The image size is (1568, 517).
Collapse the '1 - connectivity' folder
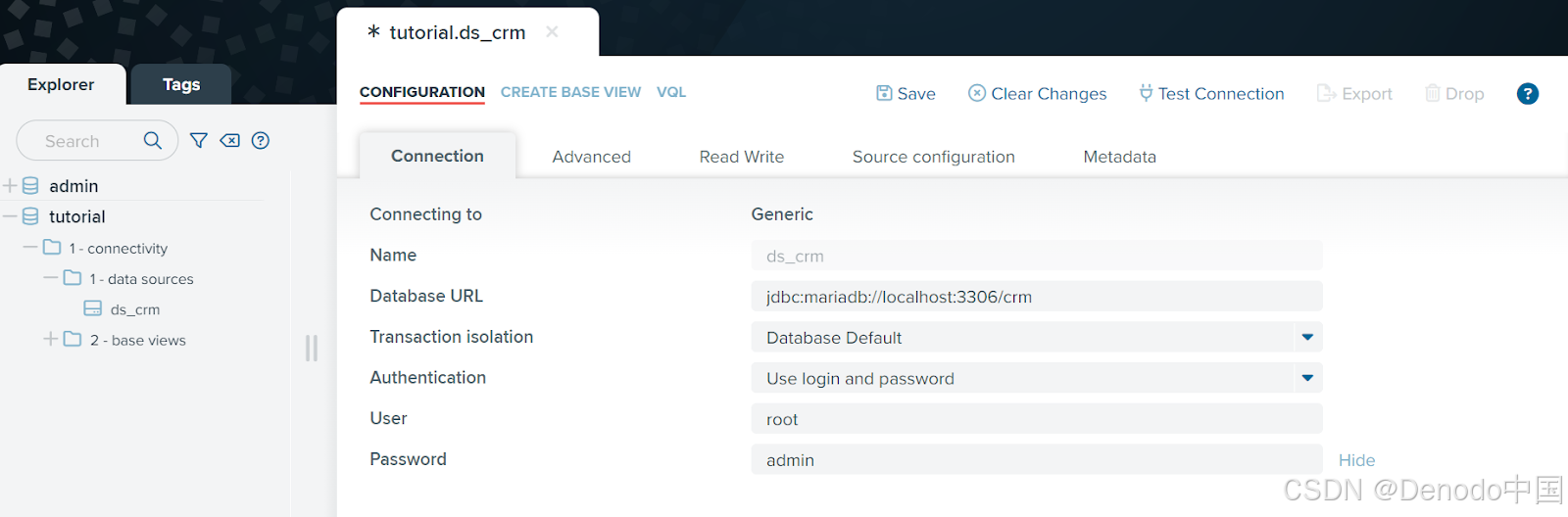30,247
